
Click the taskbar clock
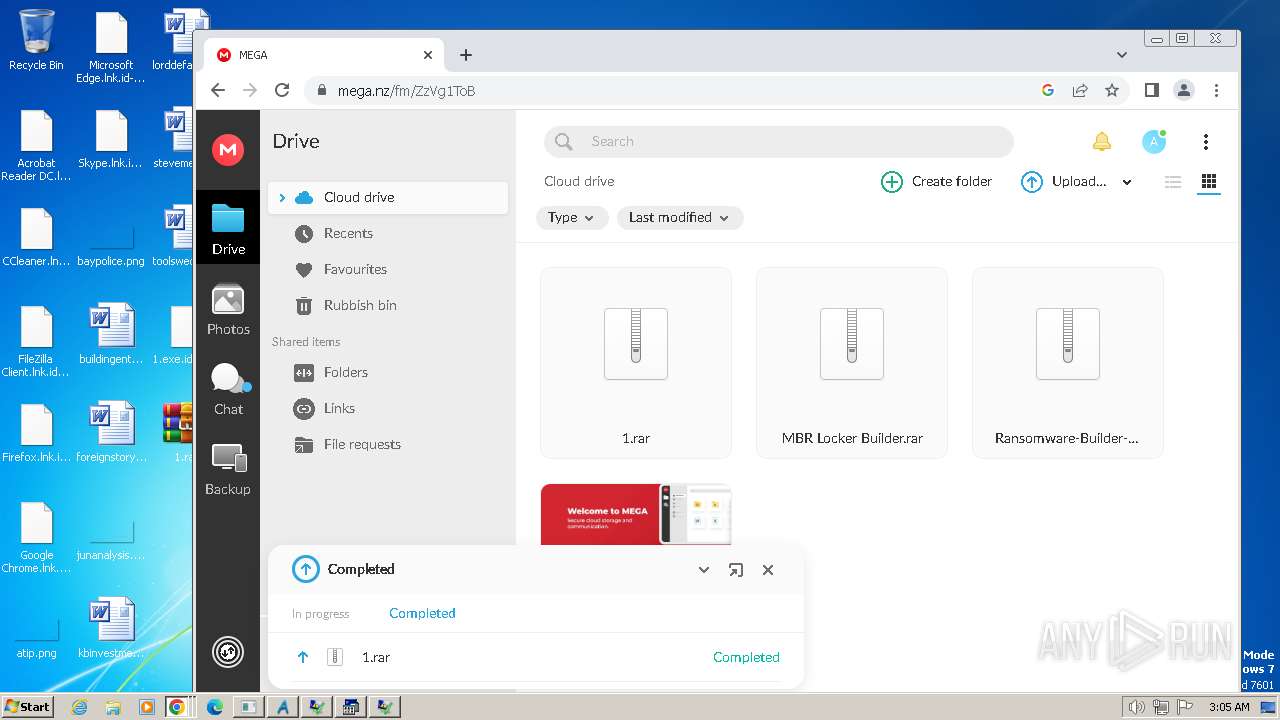1229,707
